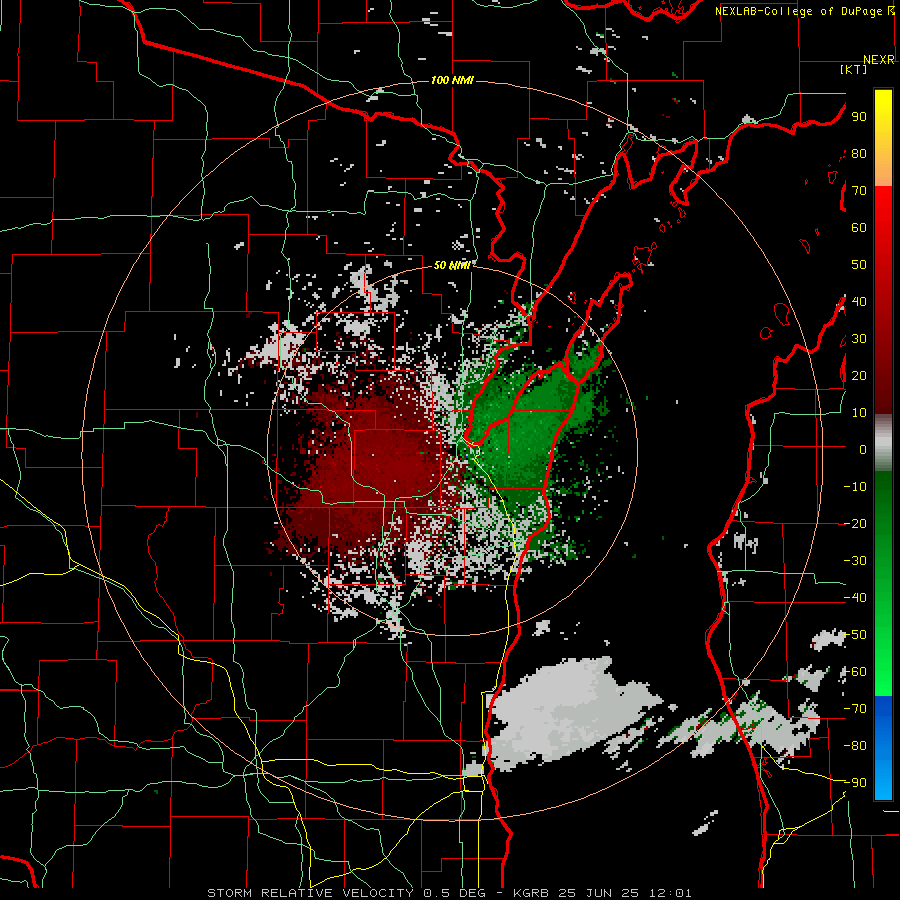The width and height of the screenshot is (900, 900).
Task: Click the 90 value on the velocity scale
Action: tap(859, 117)
